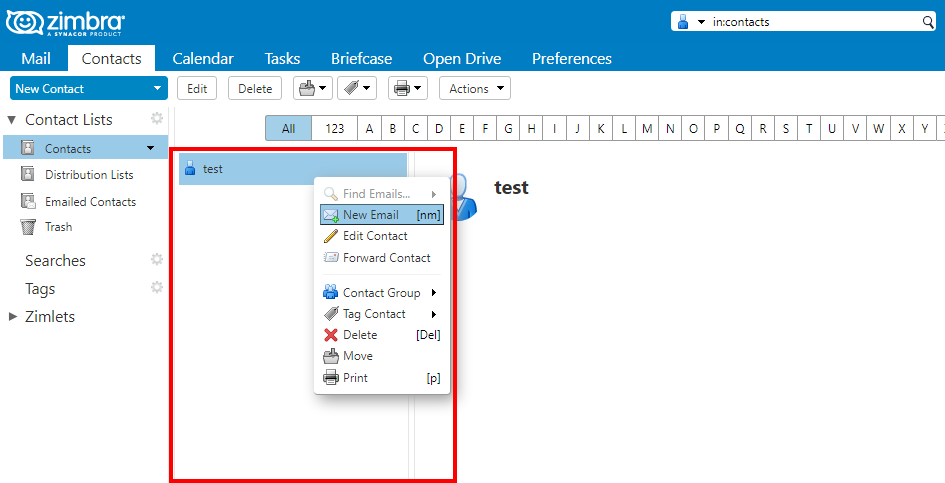This screenshot has width=945, height=483.
Task: Switch to the Calendar tab
Action: coord(203,58)
